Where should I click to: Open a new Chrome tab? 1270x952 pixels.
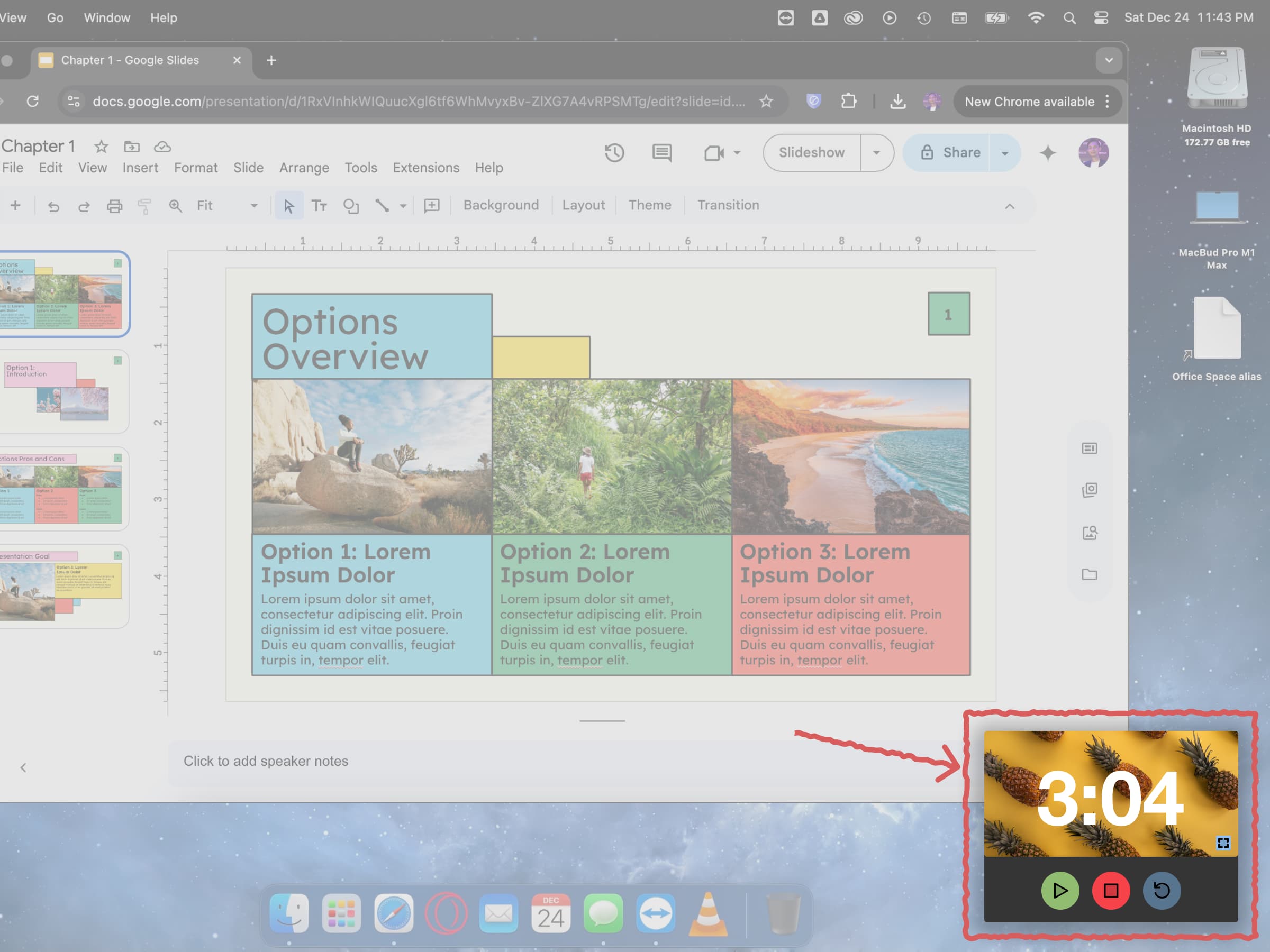(x=271, y=60)
